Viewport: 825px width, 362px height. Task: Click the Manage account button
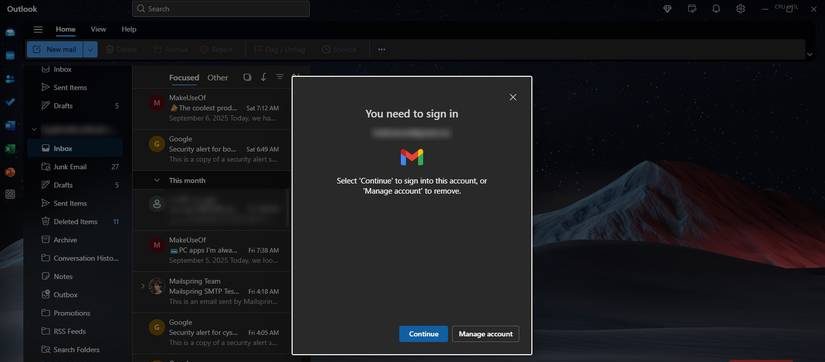coord(486,334)
